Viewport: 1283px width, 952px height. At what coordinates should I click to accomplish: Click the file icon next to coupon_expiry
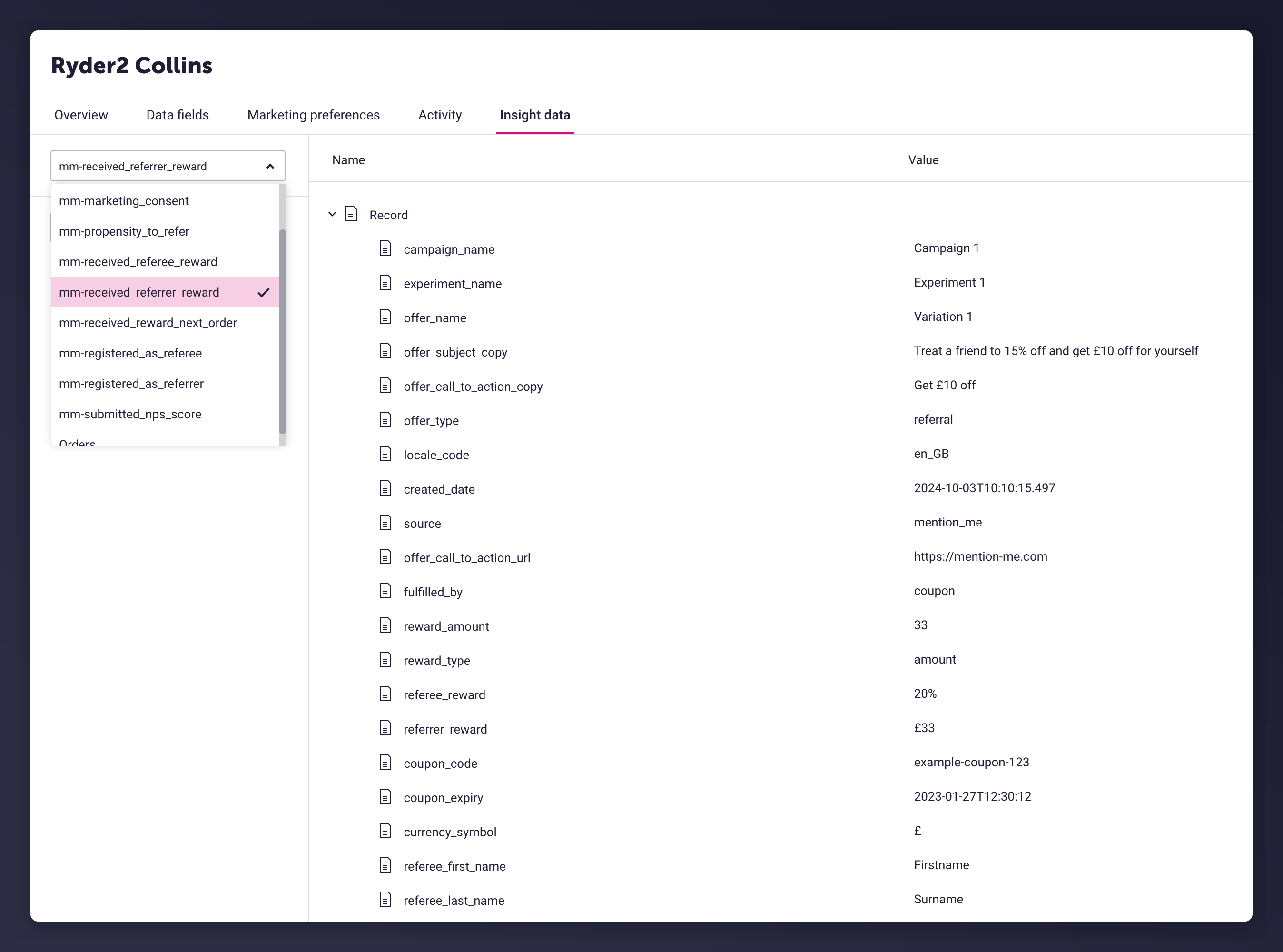pos(385,797)
